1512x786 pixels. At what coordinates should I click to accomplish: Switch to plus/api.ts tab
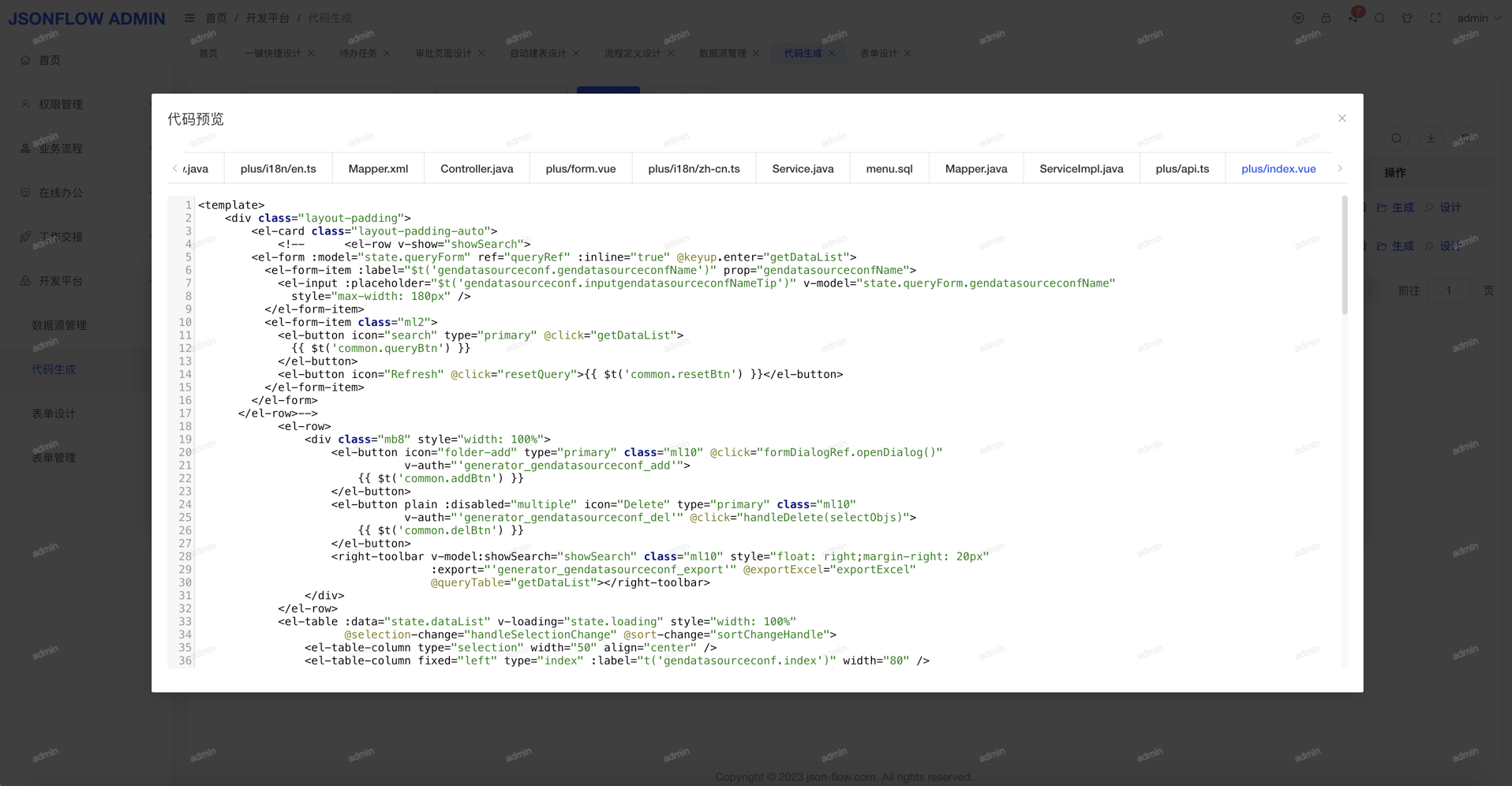tap(1182, 169)
